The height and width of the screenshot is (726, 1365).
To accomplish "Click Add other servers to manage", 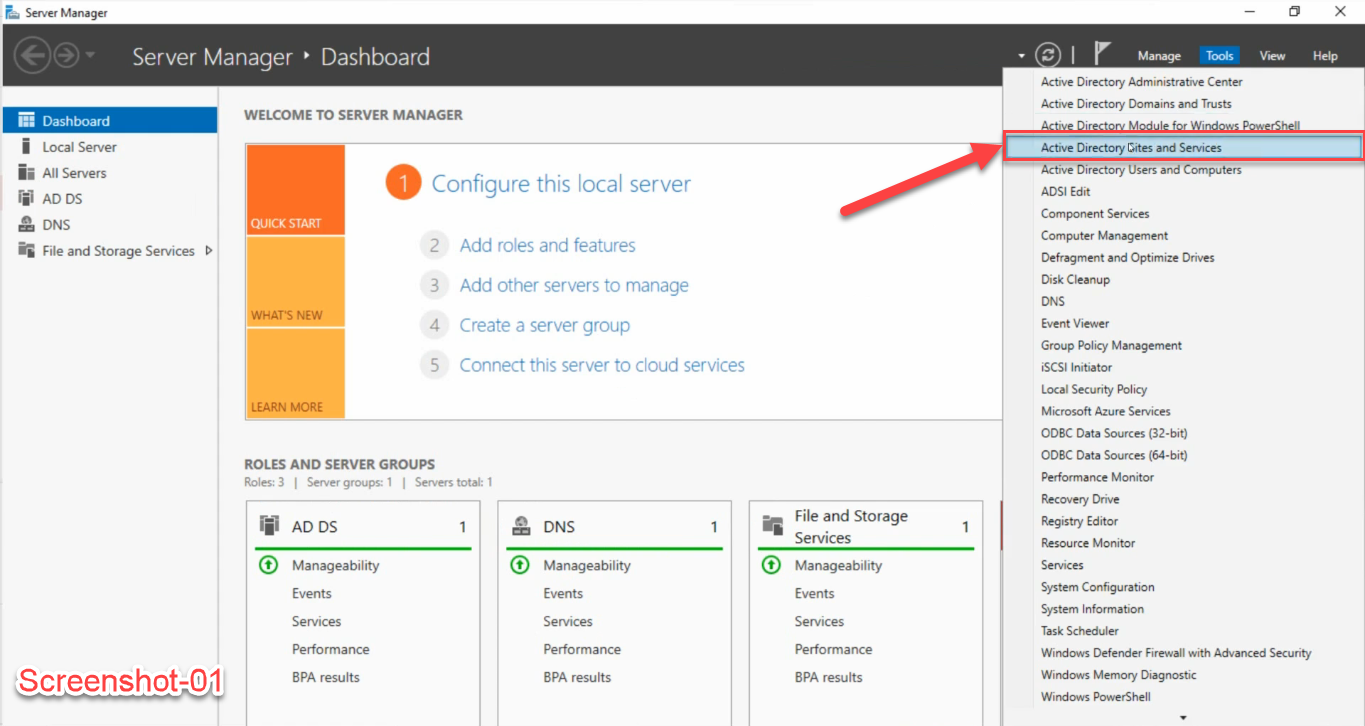I will coord(574,285).
